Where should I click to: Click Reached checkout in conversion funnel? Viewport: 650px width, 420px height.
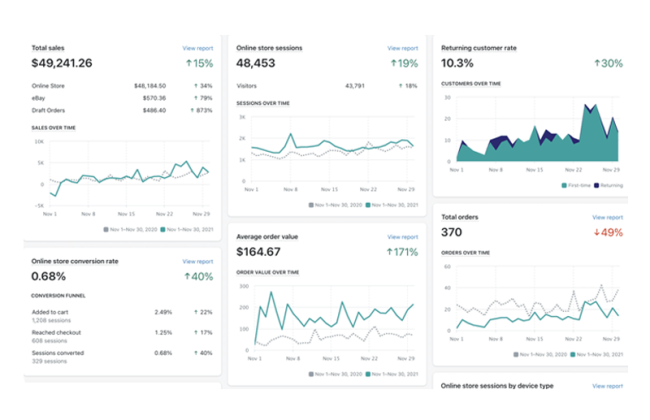click(60, 332)
